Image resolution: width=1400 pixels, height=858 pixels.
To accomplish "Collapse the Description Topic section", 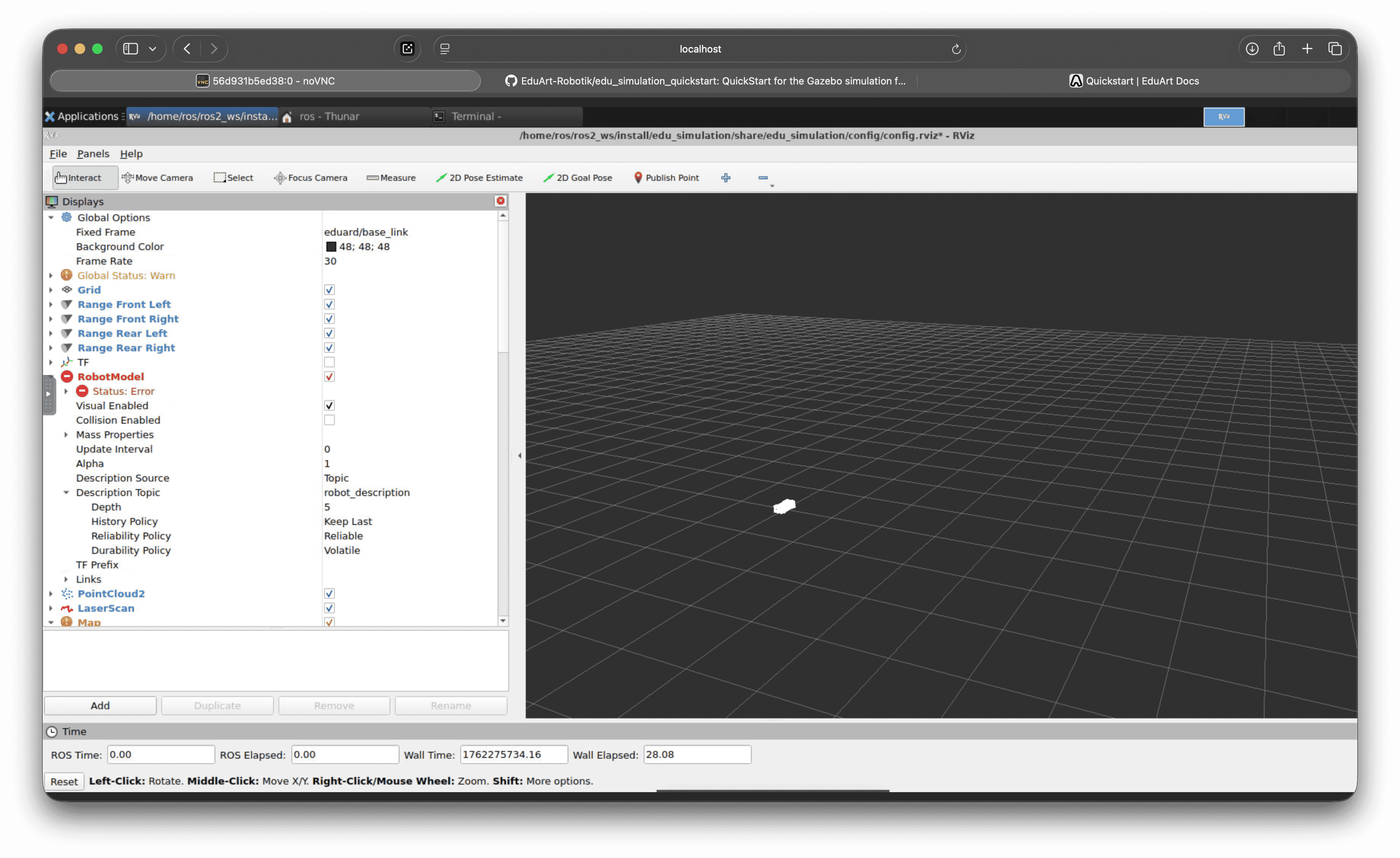I will (x=66, y=493).
